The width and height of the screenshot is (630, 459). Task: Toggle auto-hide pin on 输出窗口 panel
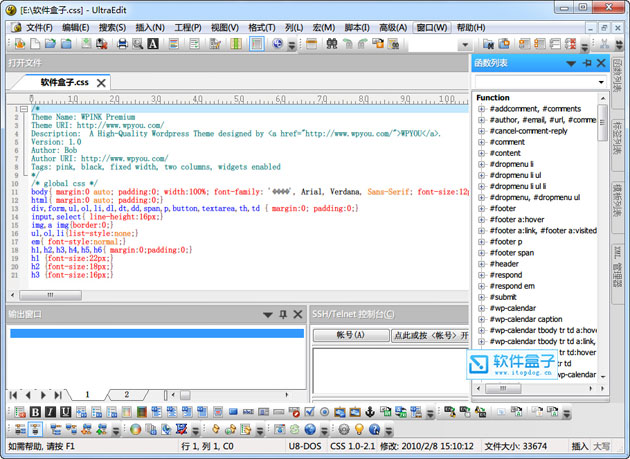click(x=283, y=314)
